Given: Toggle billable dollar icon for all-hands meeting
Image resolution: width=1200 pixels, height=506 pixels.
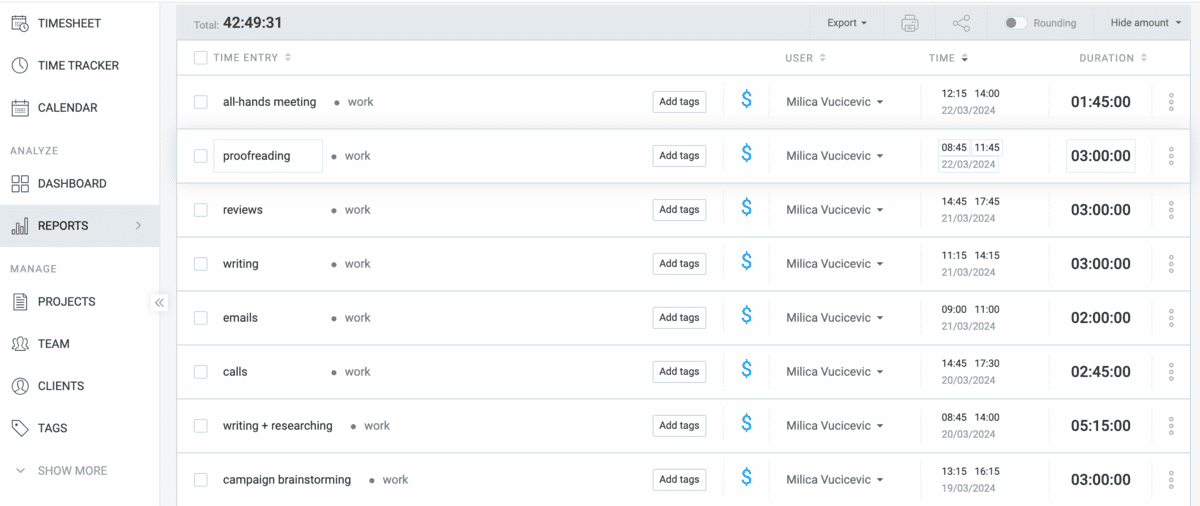Looking at the screenshot, I should point(746,101).
